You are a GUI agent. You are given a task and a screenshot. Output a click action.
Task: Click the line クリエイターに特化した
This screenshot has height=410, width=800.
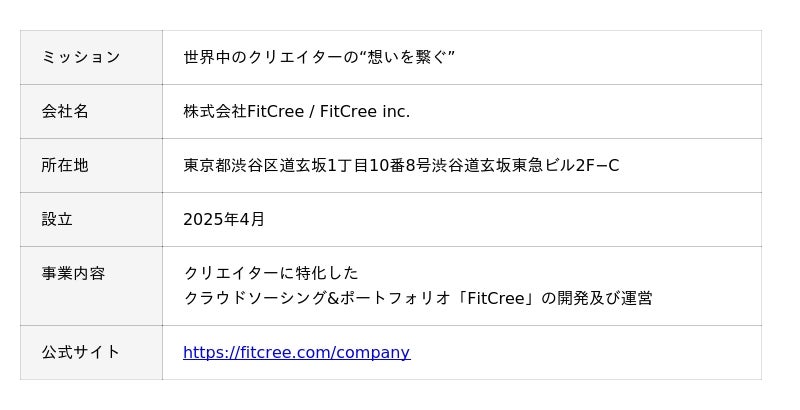pyautogui.click(x=271, y=273)
